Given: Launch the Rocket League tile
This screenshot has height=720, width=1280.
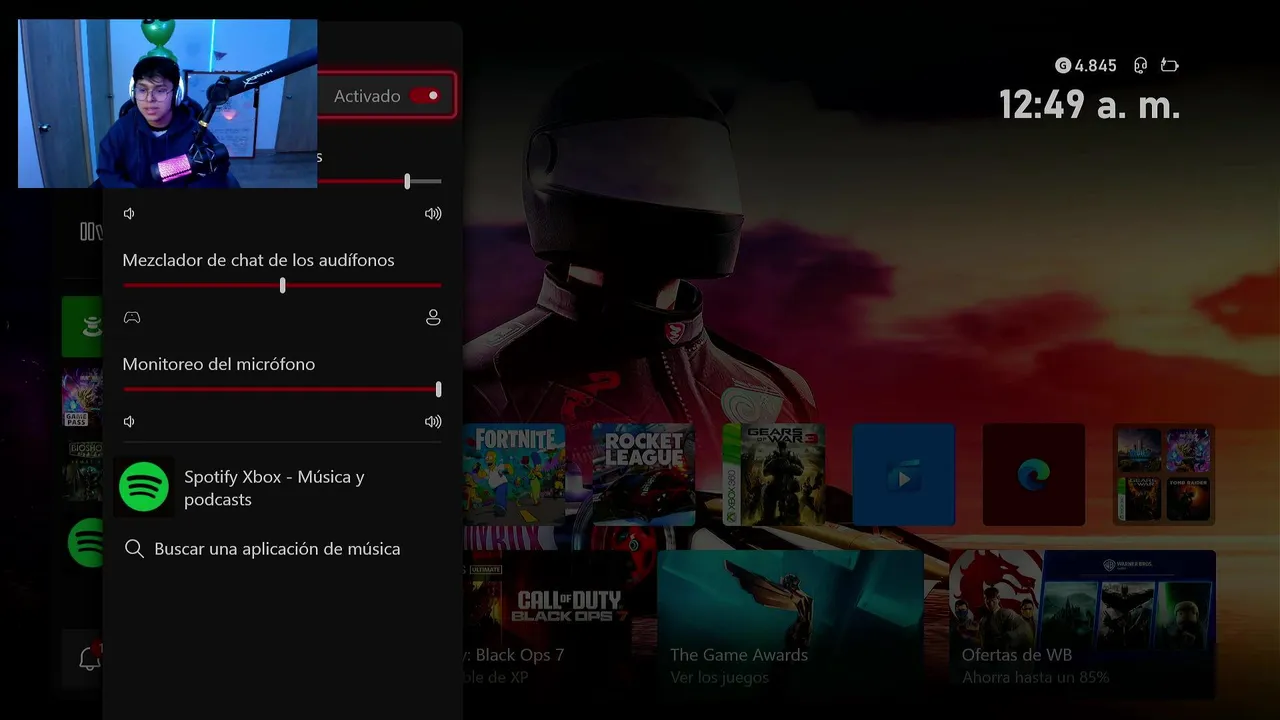Looking at the screenshot, I should pyautogui.click(x=644, y=474).
